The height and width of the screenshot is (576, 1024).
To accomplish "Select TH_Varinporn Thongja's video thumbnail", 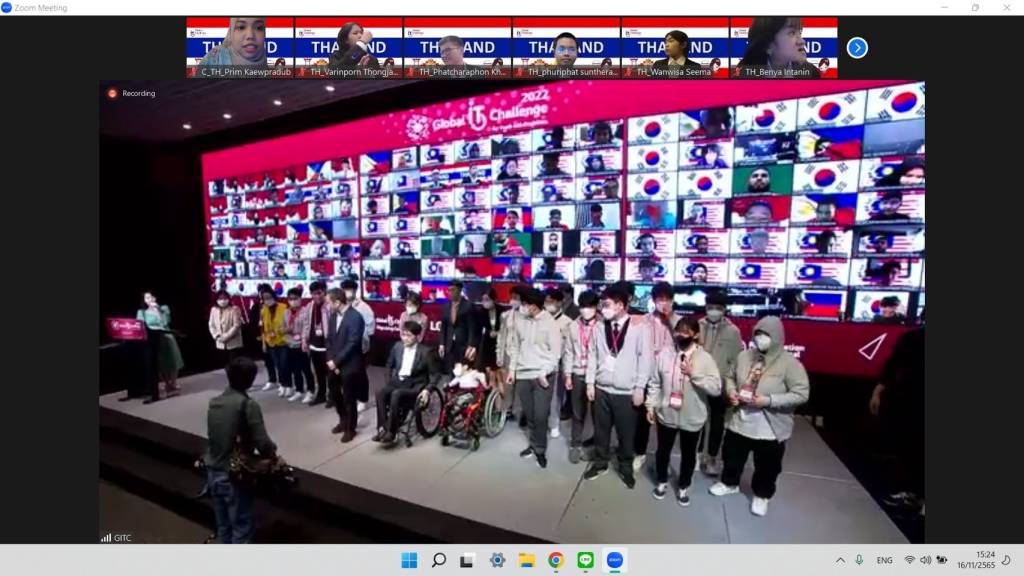I will point(348,48).
